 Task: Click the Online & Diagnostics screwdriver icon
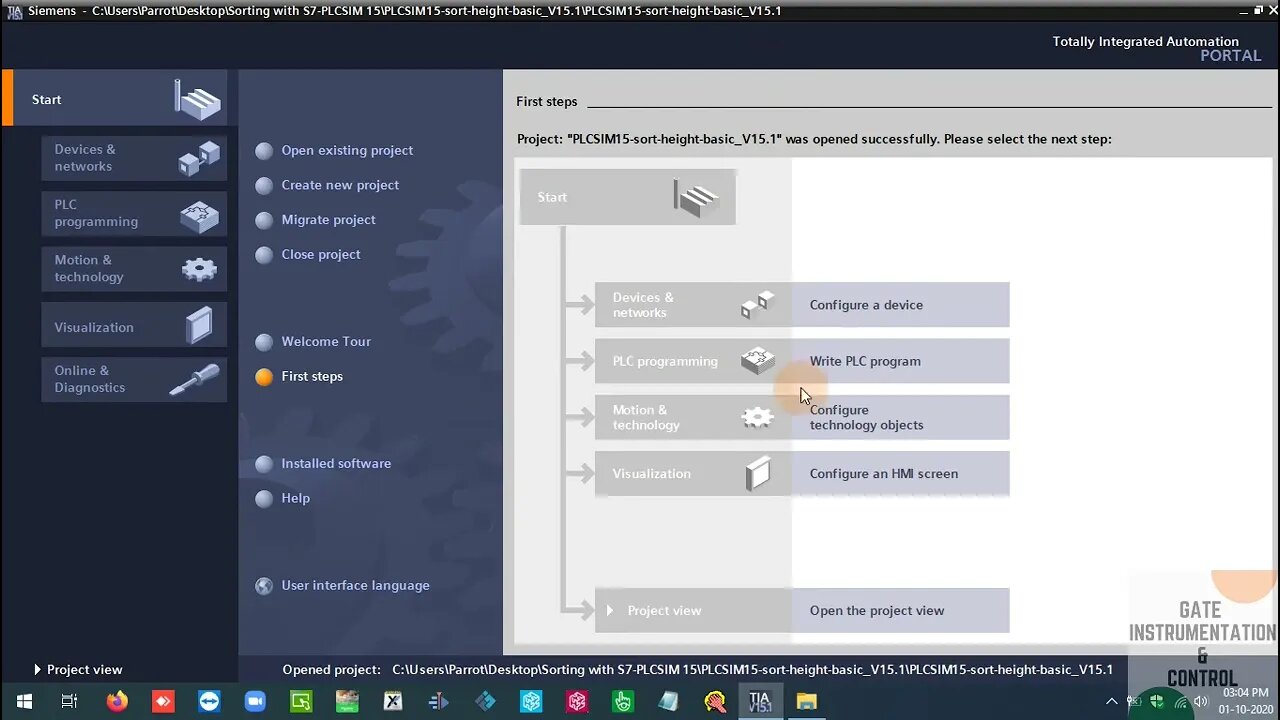click(195, 380)
